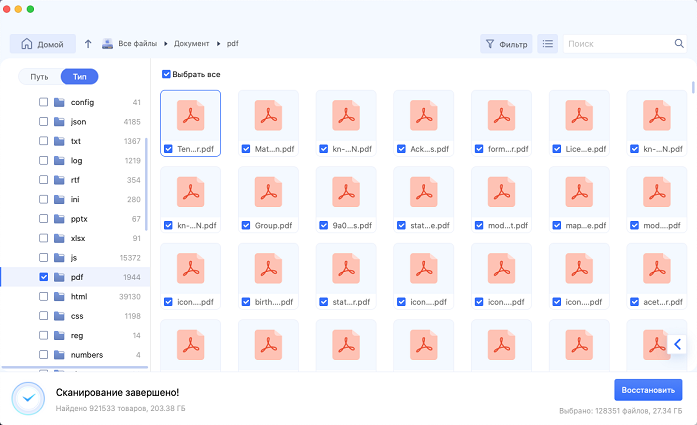The image size is (697, 425).
Task: Switch to list view icon
Action: 548,44
